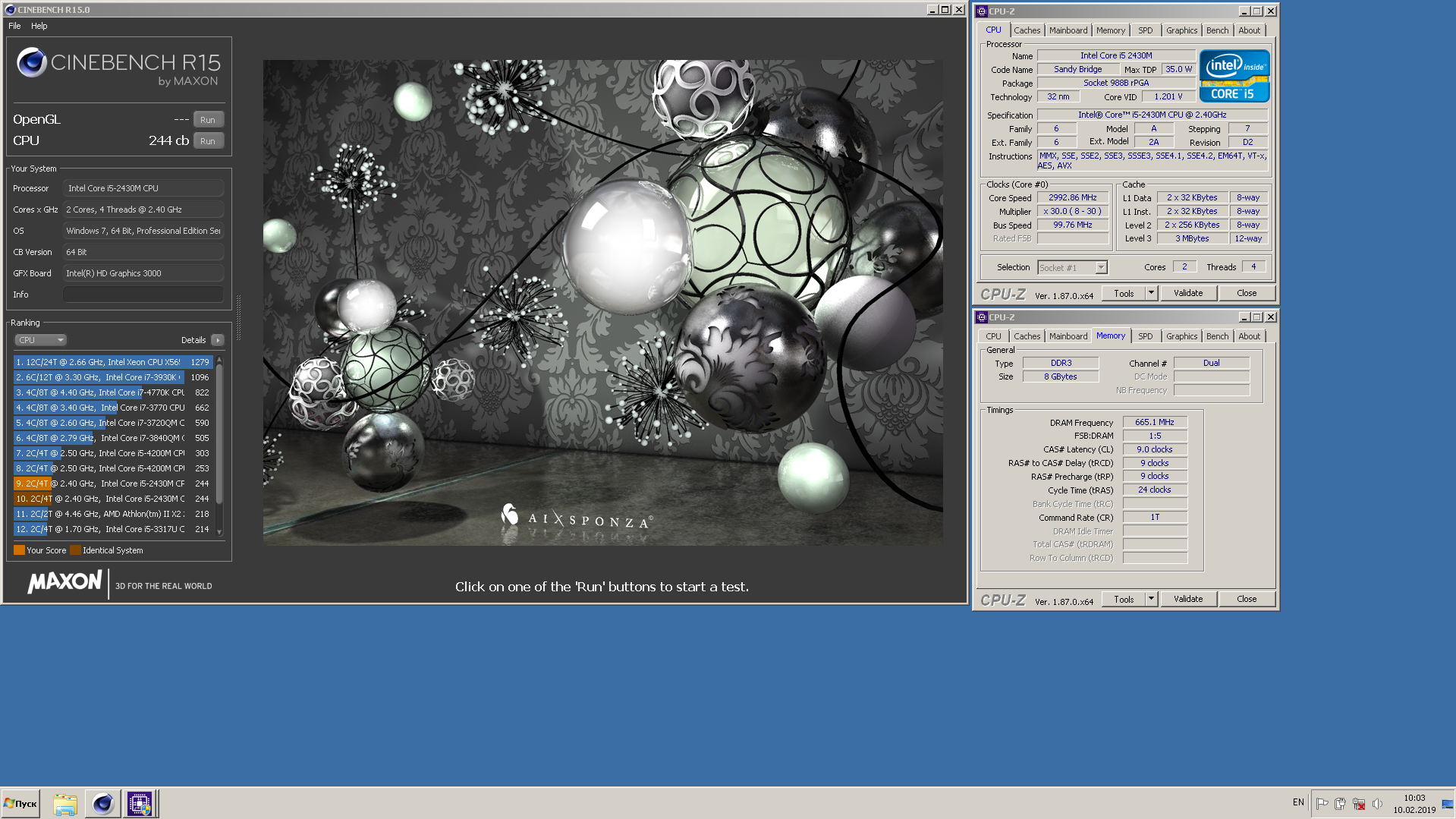This screenshot has width=1456, height=819.
Task: Select ranking row 5 Core i7-3720QM 590
Action: 113,423
